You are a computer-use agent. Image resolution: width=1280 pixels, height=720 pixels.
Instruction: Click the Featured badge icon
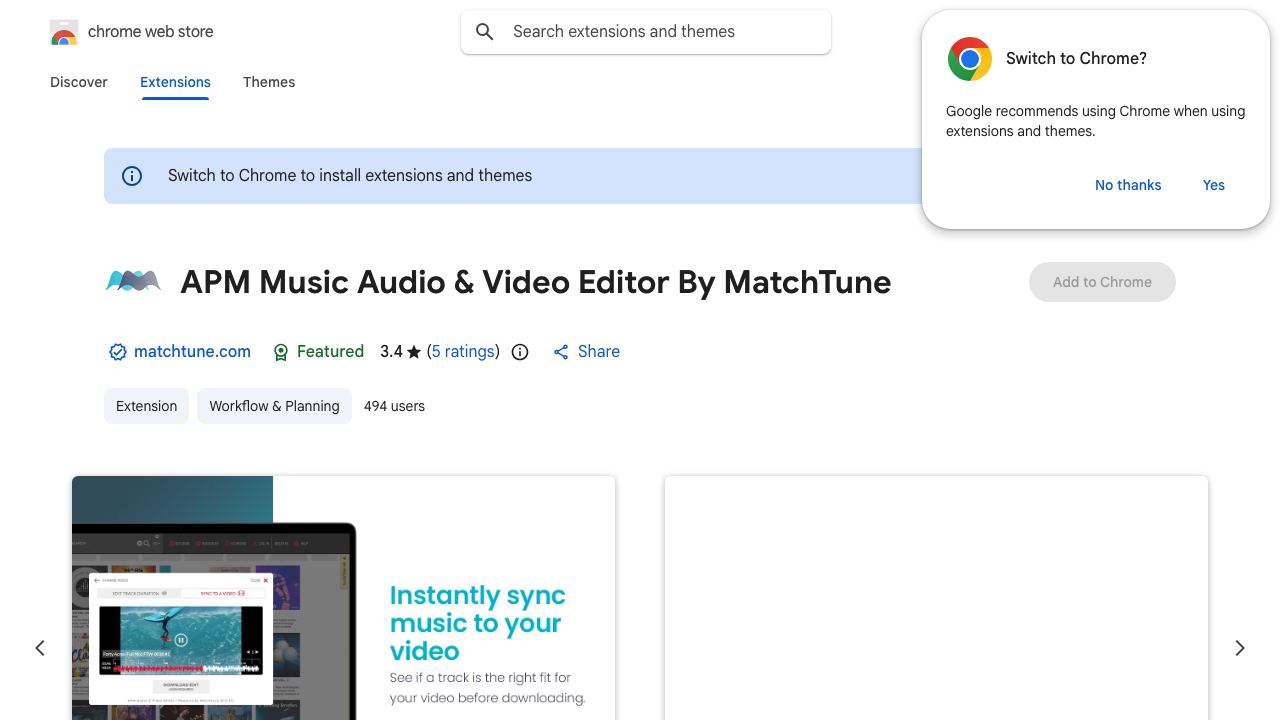pyautogui.click(x=281, y=352)
